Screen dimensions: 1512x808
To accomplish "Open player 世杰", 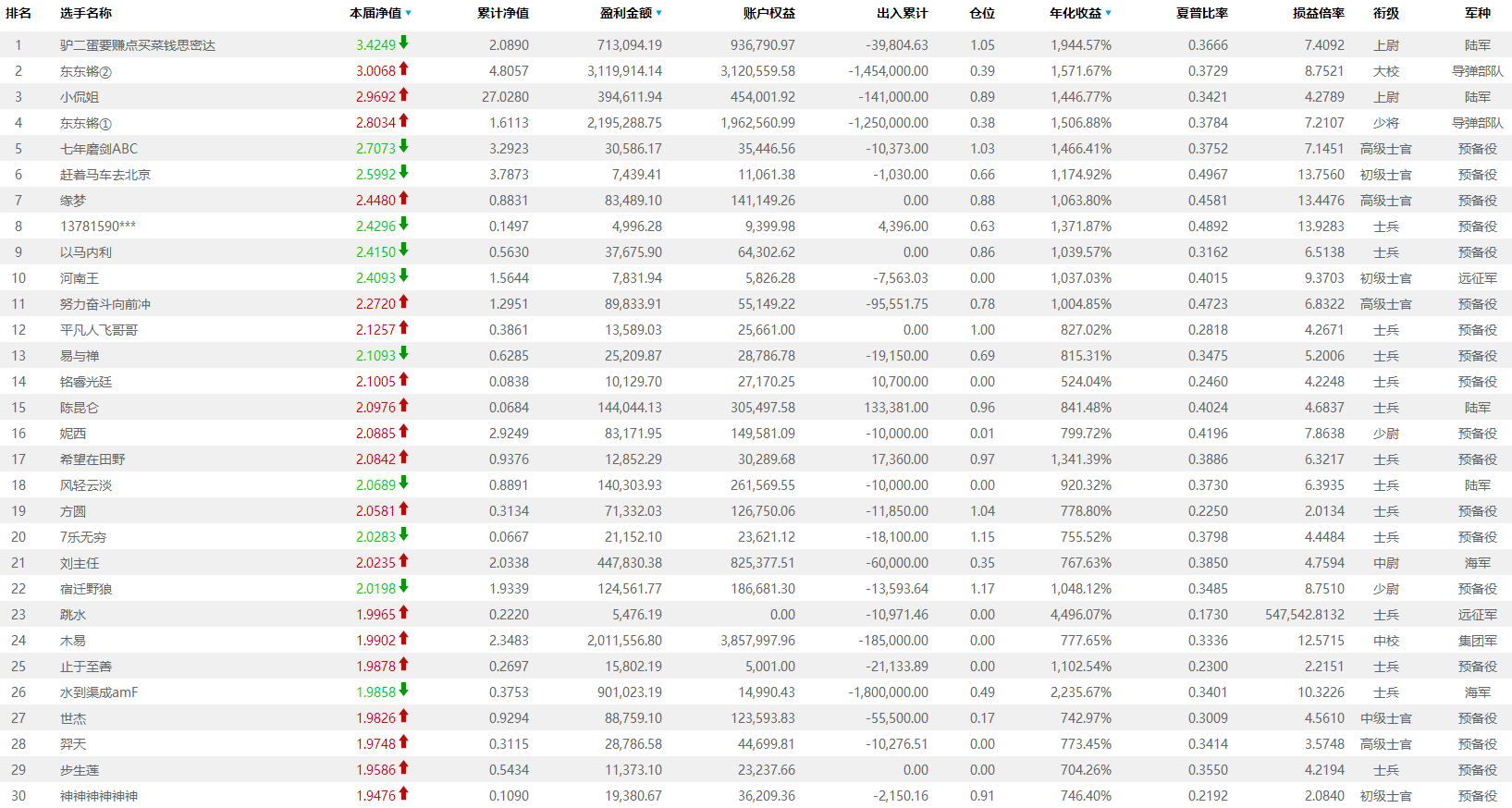I will pos(73,718).
